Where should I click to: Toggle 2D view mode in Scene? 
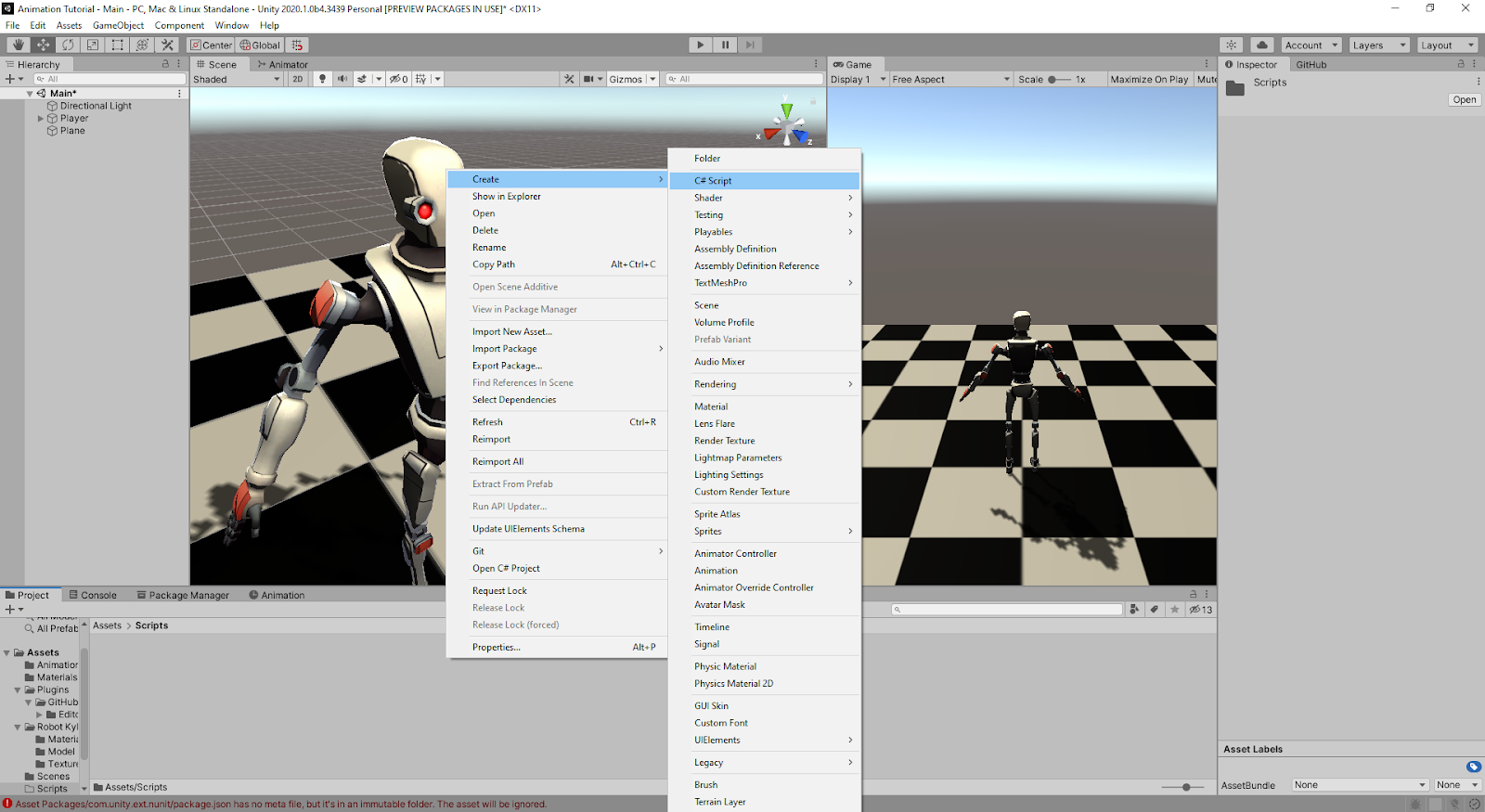[x=297, y=79]
